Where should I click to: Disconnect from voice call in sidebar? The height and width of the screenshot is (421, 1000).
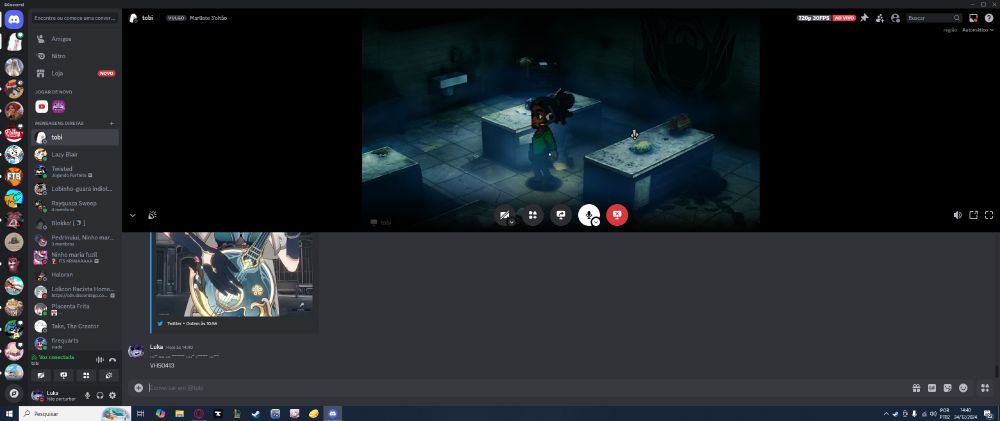113,360
